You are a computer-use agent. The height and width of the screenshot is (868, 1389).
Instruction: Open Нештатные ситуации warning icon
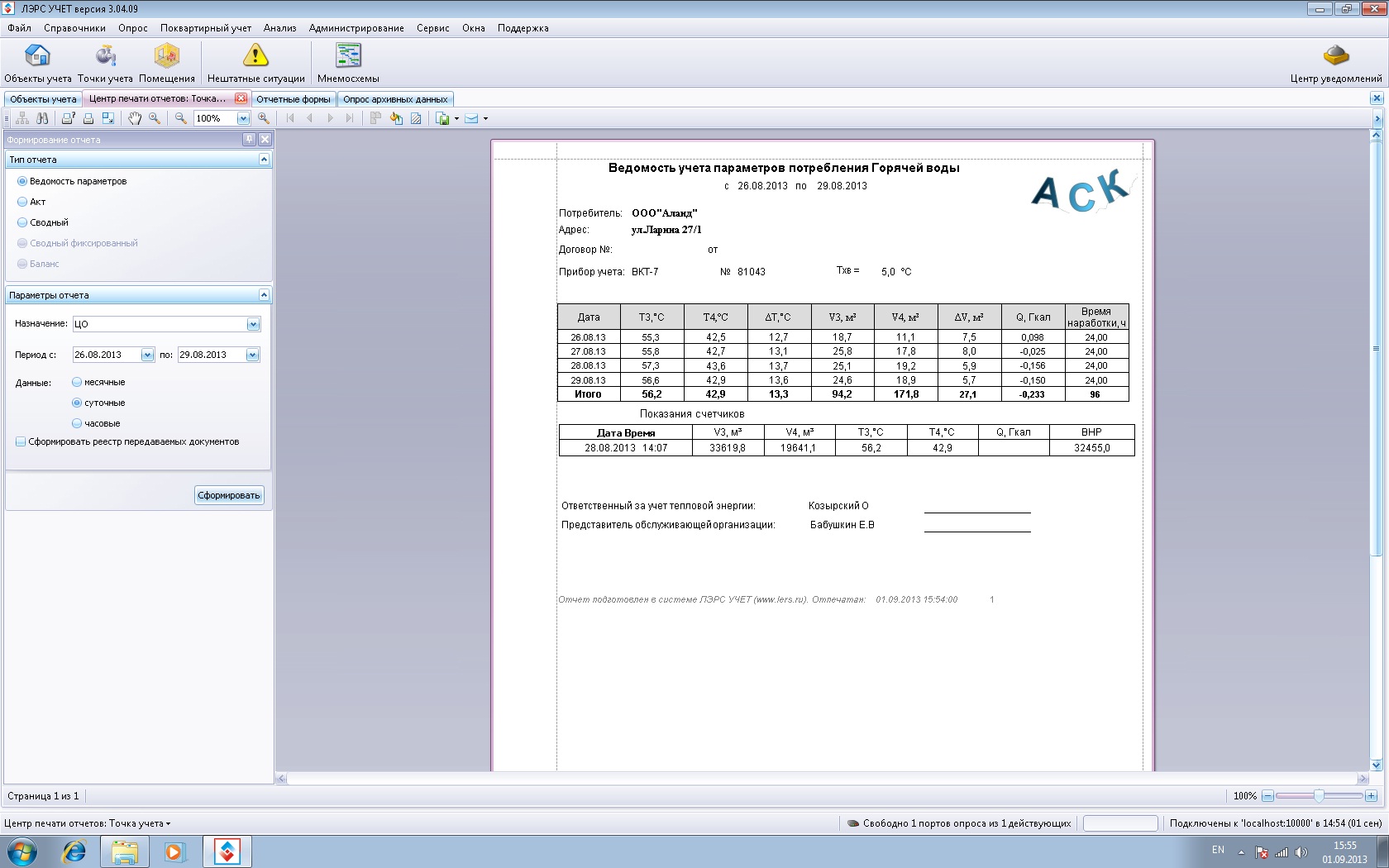[x=255, y=64]
